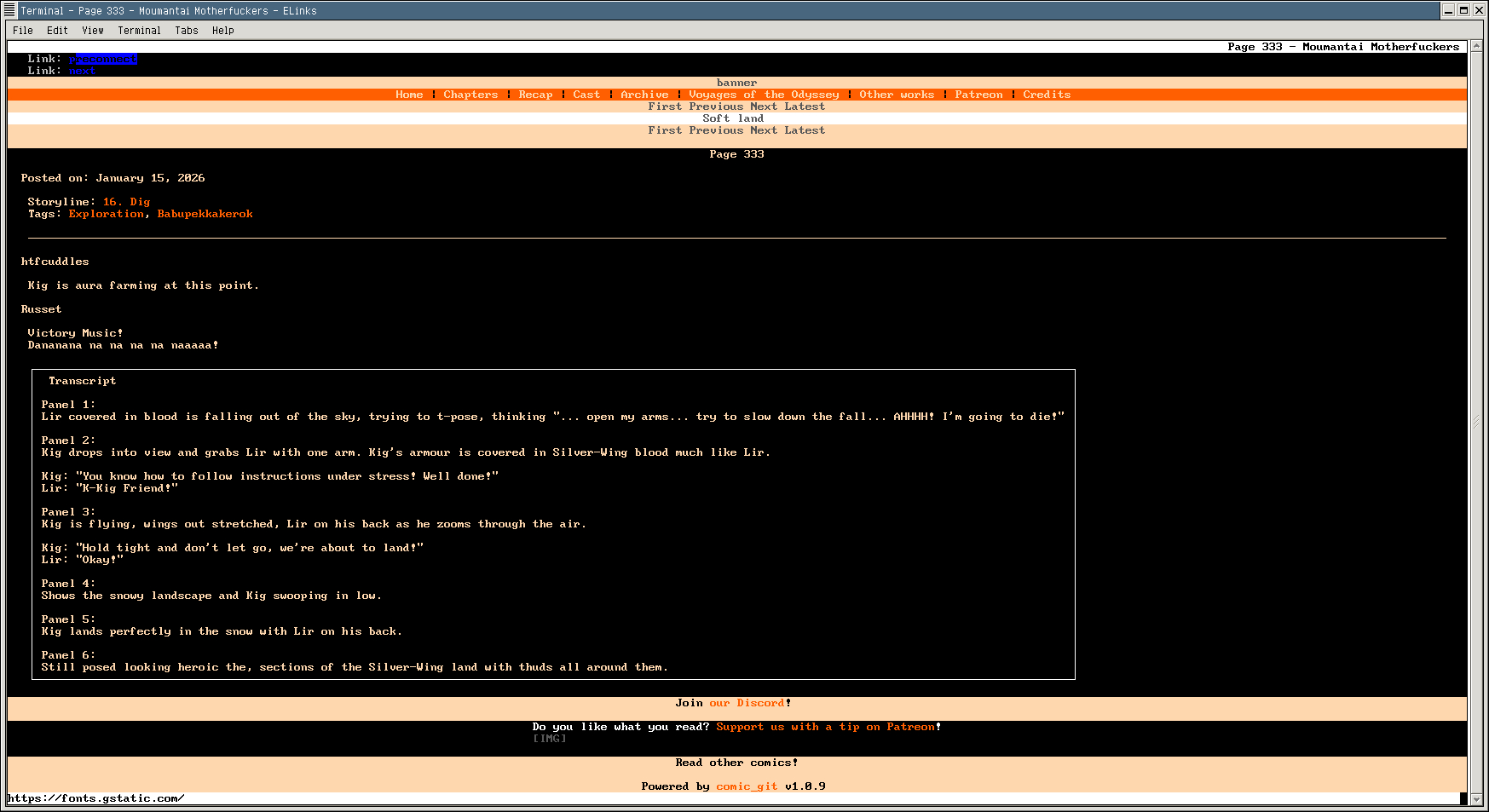Click the comic_git link in footer
Screen dimensions: 1489x812
pyautogui.click(x=747, y=786)
